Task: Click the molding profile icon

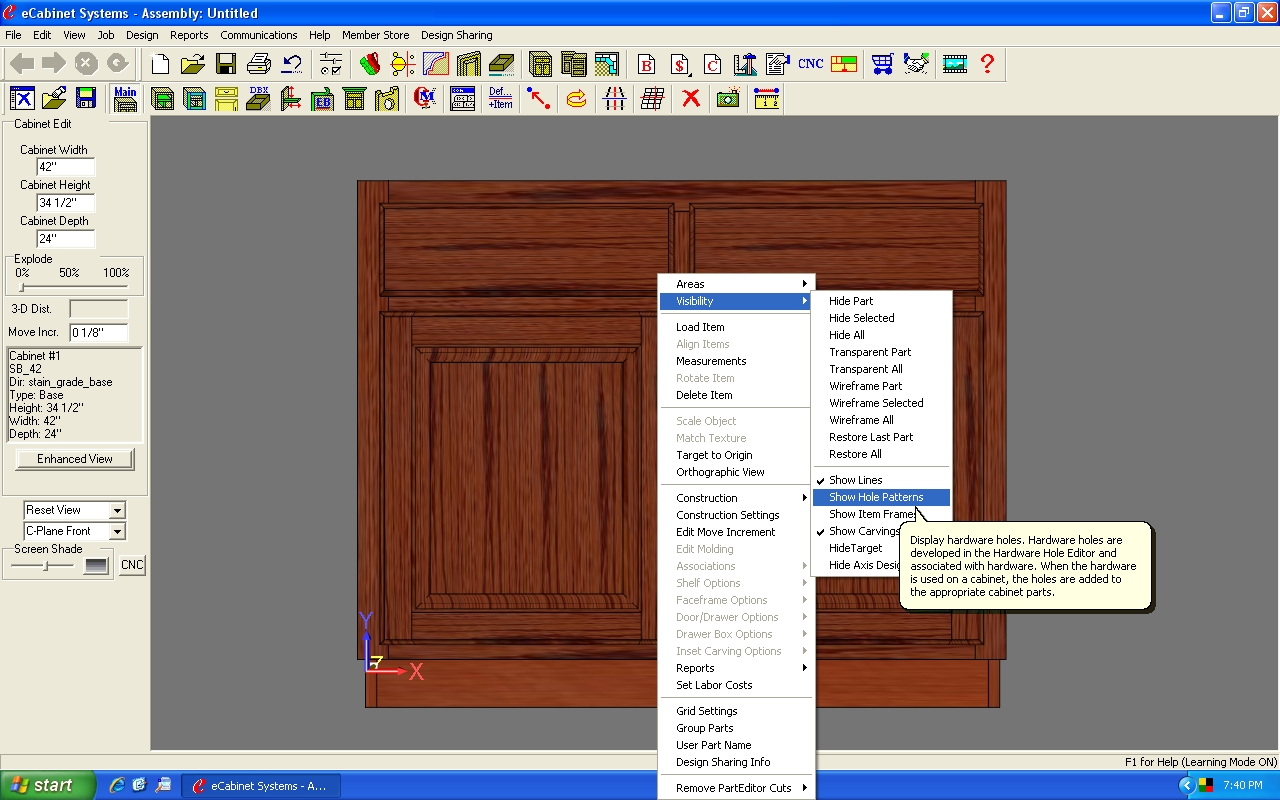Action: pos(436,64)
